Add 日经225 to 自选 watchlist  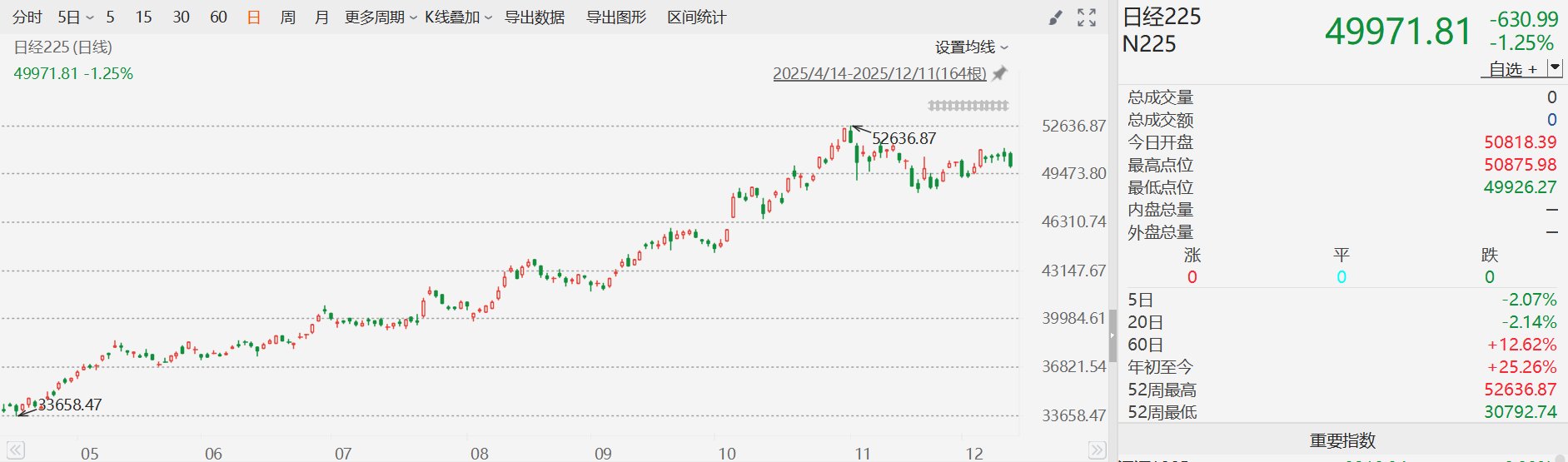click(x=1512, y=69)
